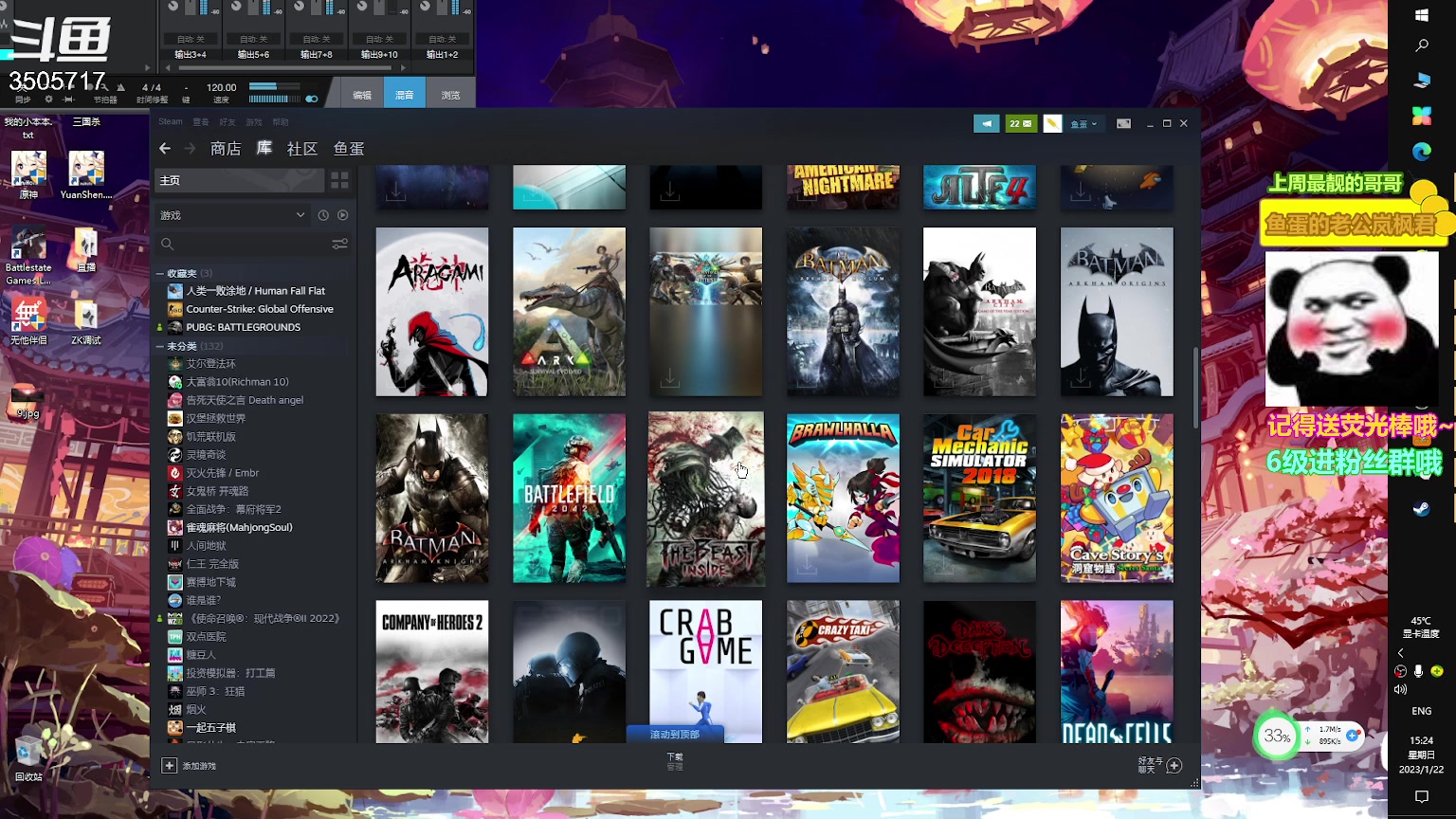This screenshot has height=819, width=1456.
Task: Switch DAW to 混音 mix tab
Action: tap(405, 95)
